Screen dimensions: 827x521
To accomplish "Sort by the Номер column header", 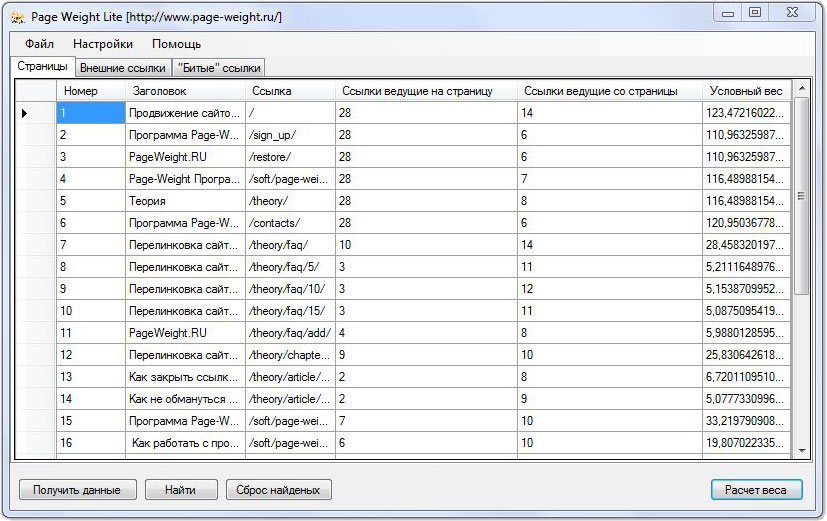I will click(91, 91).
